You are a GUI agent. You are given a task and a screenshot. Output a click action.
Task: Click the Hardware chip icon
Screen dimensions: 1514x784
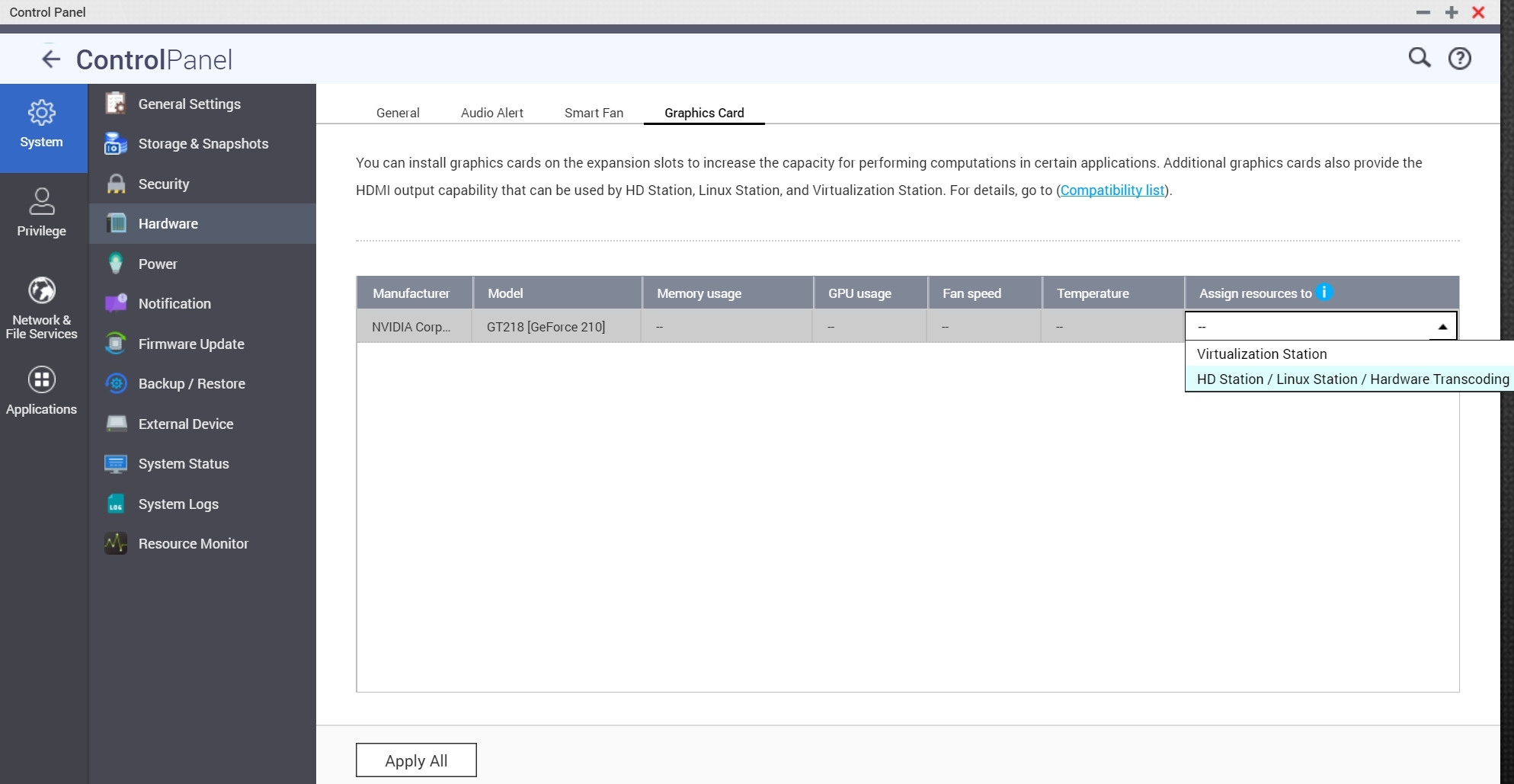tap(116, 224)
